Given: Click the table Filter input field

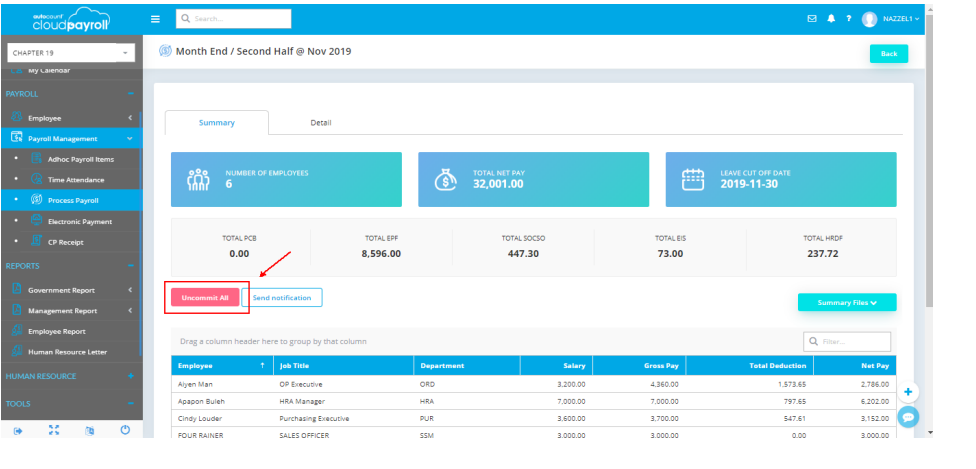Looking at the screenshot, I should pyautogui.click(x=853, y=342).
